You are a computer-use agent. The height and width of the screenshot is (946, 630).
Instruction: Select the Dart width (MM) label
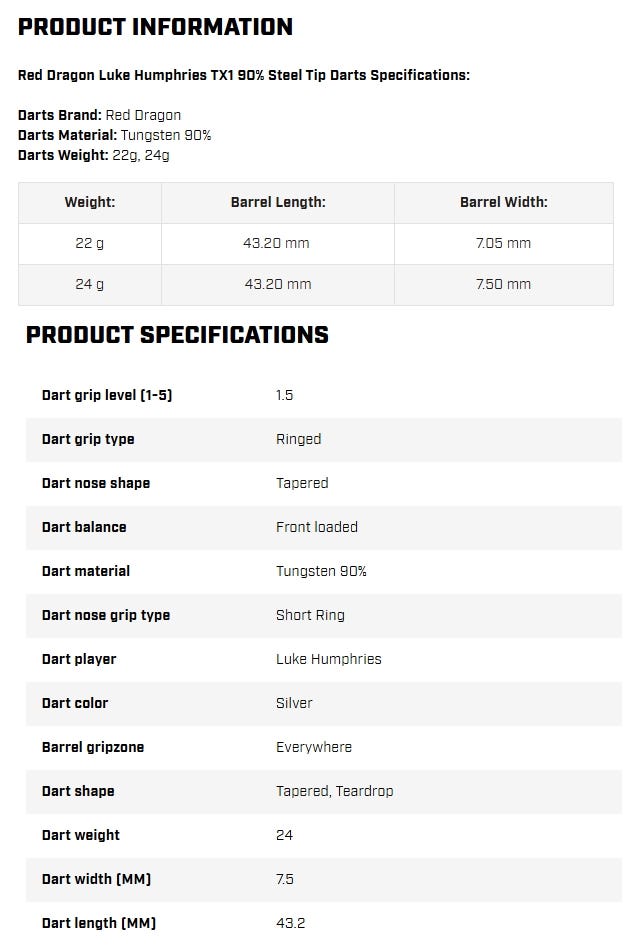pyautogui.click(x=96, y=879)
